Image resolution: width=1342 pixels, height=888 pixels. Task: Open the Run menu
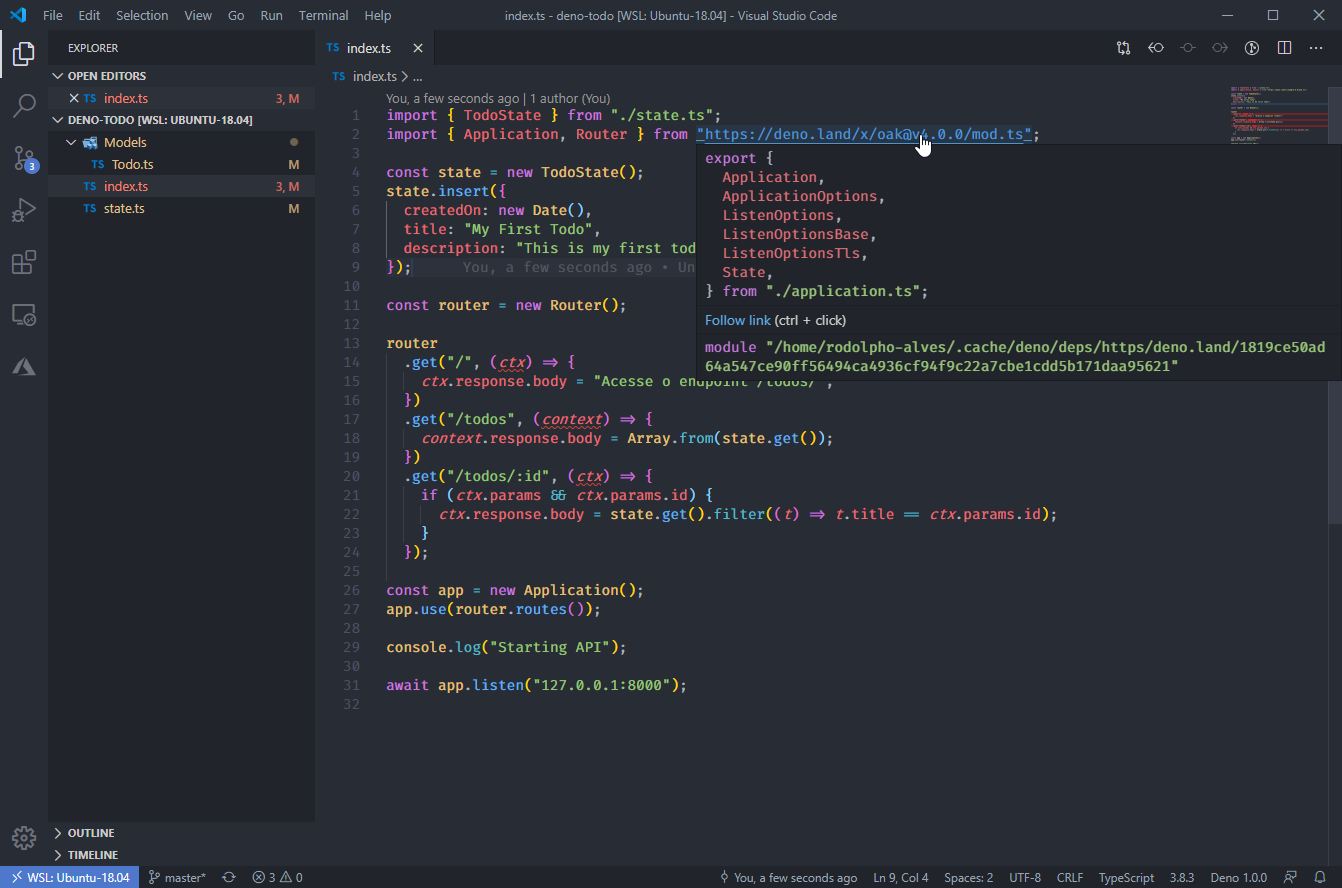coord(271,15)
